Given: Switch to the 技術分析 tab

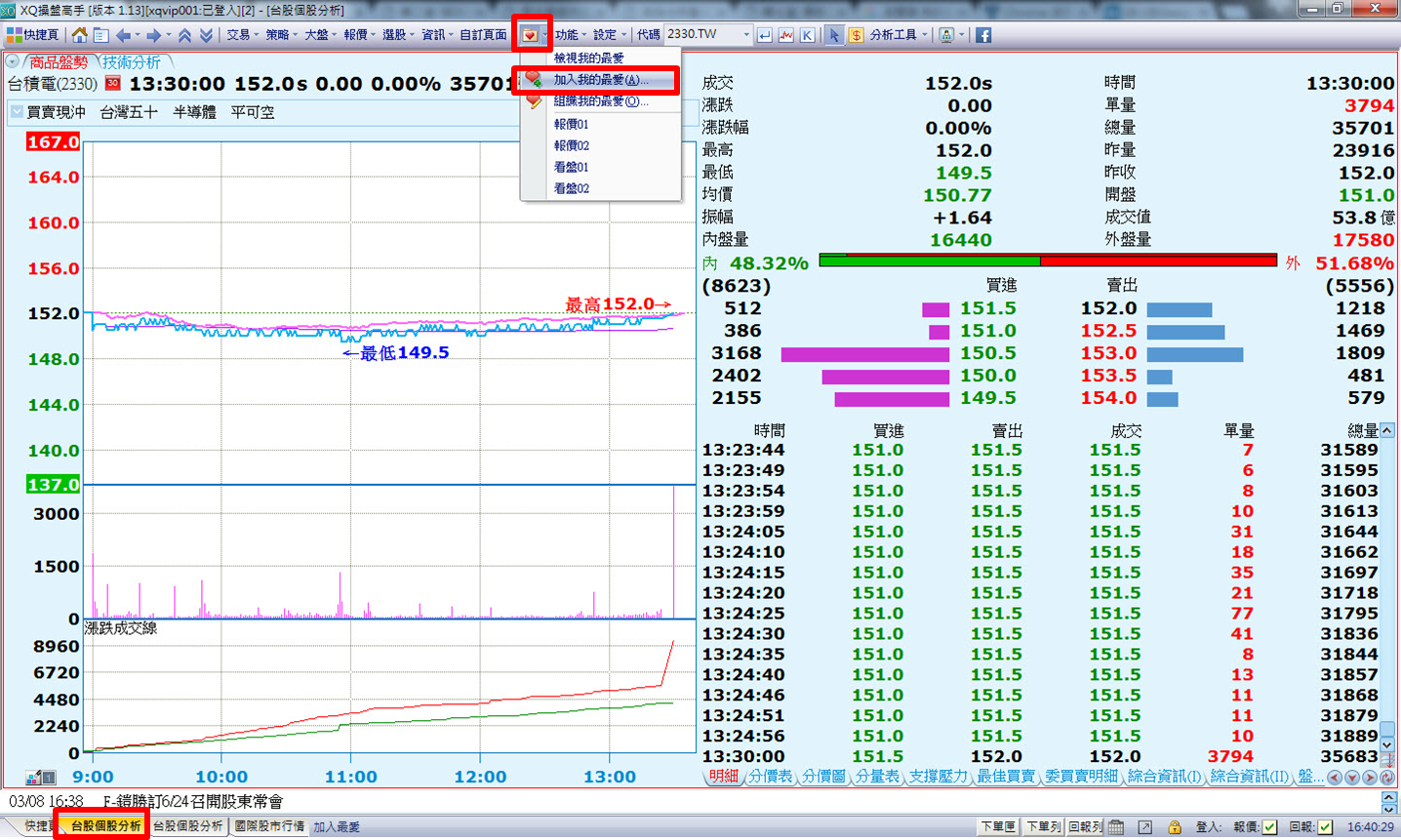Looking at the screenshot, I should 133,62.
